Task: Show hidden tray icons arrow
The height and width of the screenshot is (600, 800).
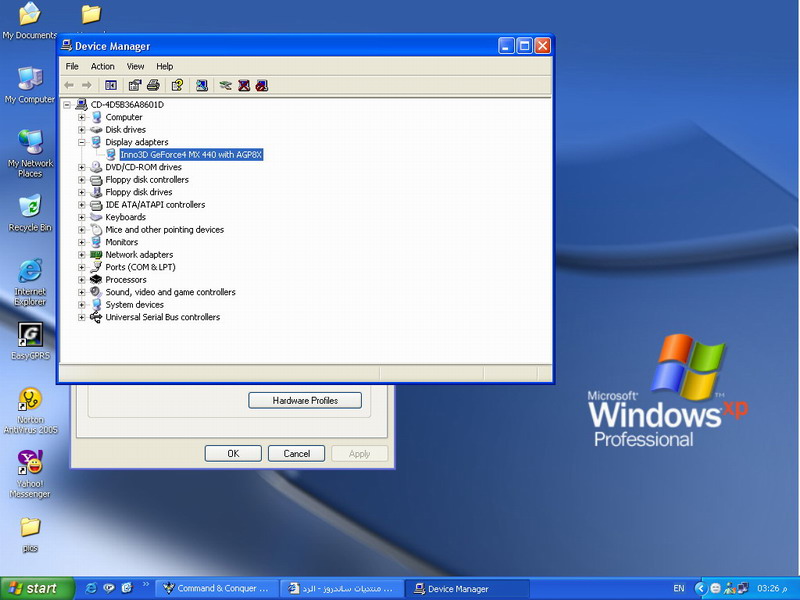Action: click(701, 588)
